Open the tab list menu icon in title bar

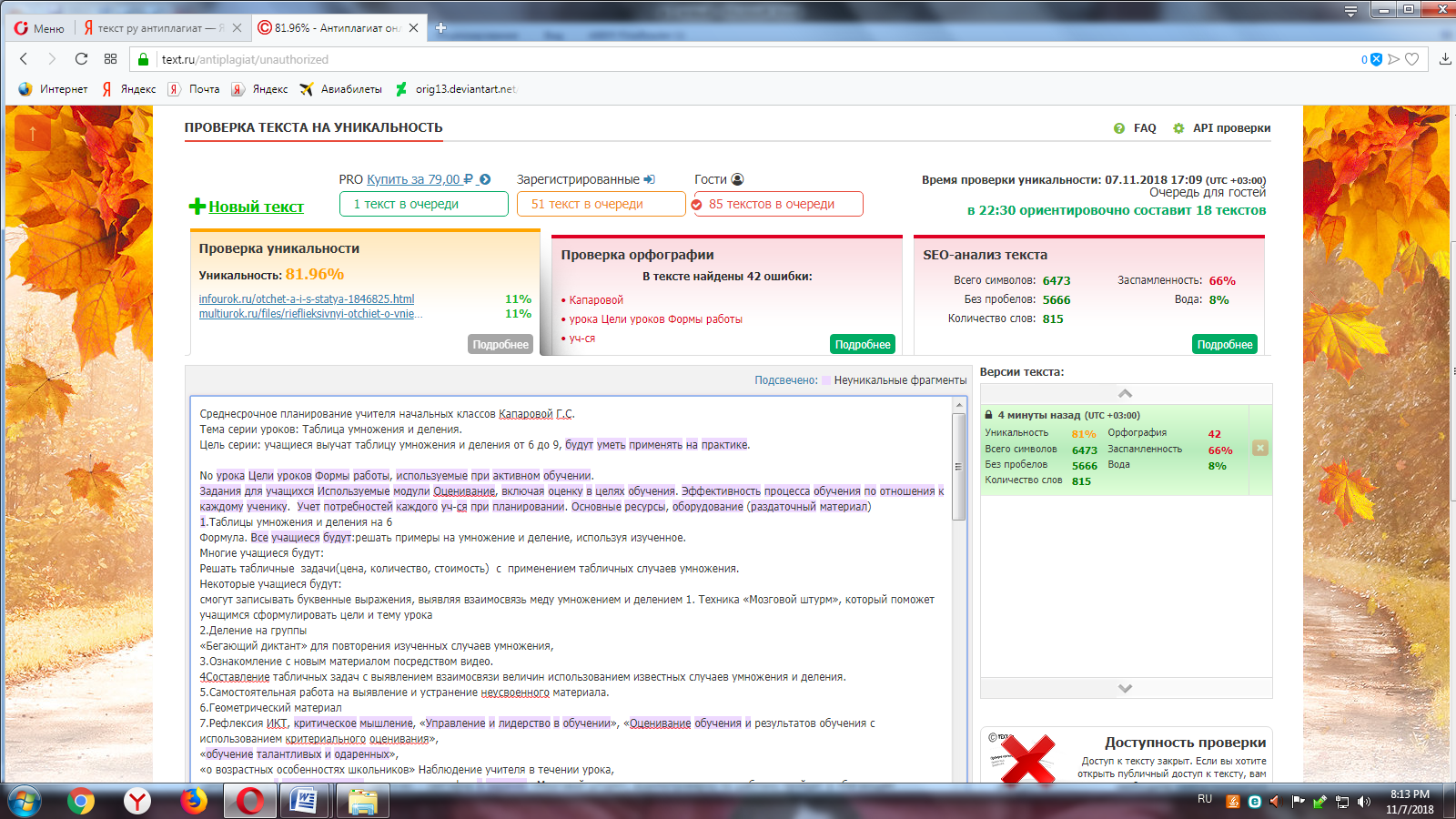coord(1350,11)
